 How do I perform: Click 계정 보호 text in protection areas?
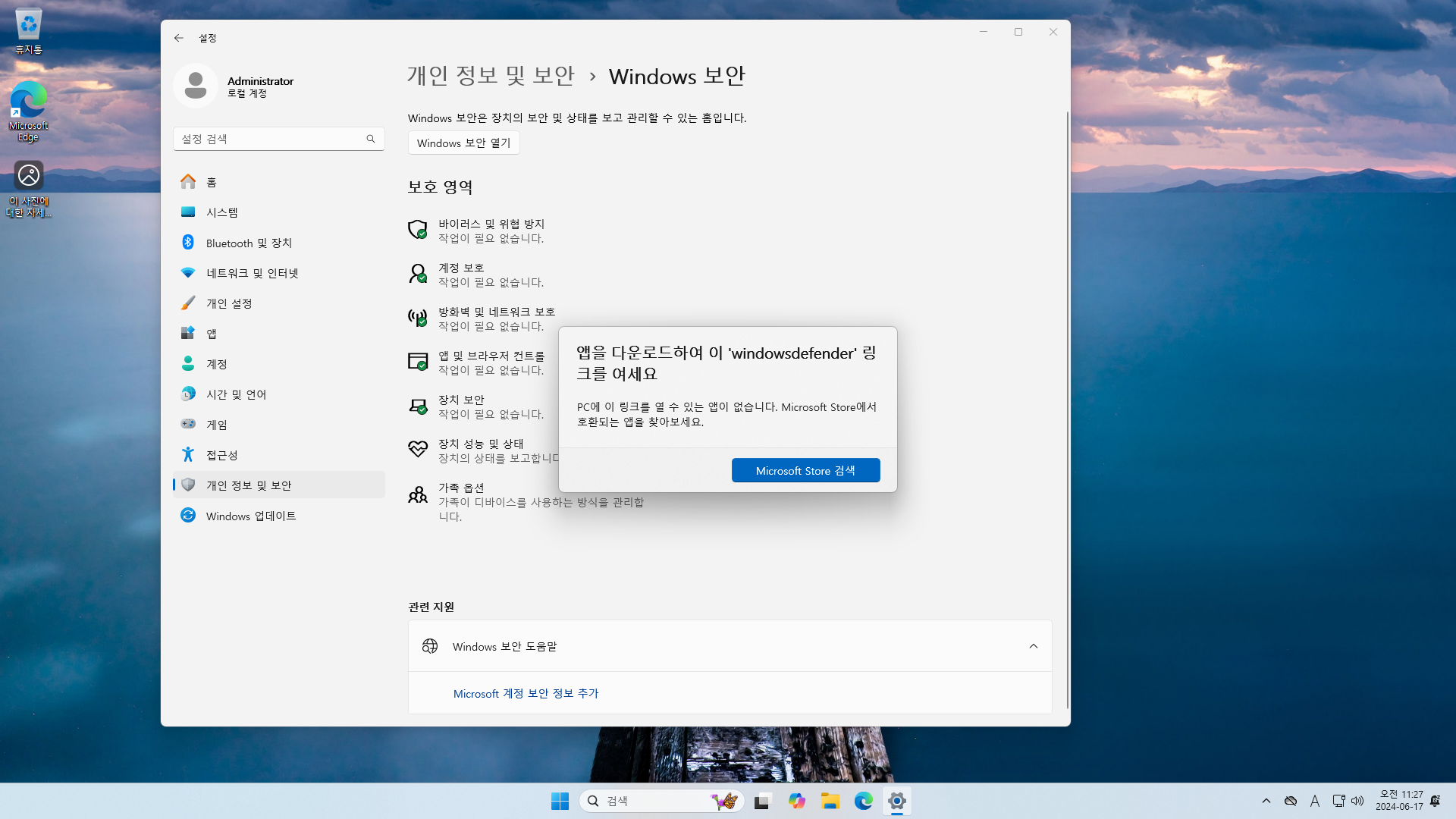pyautogui.click(x=461, y=268)
